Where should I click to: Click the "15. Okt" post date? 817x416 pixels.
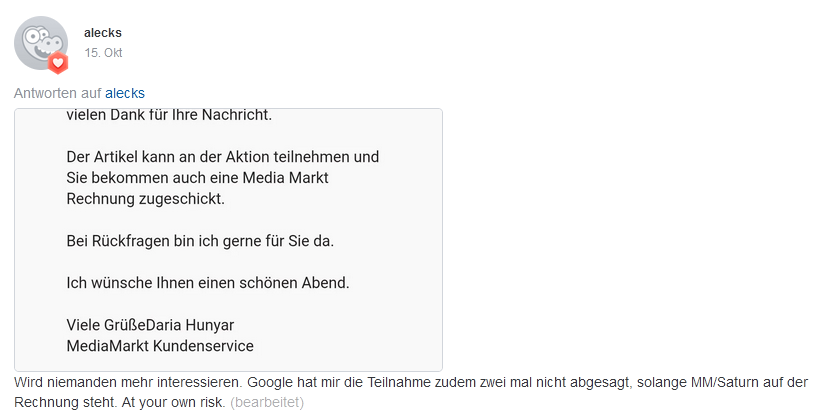pyautogui.click(x=104, y=53)
